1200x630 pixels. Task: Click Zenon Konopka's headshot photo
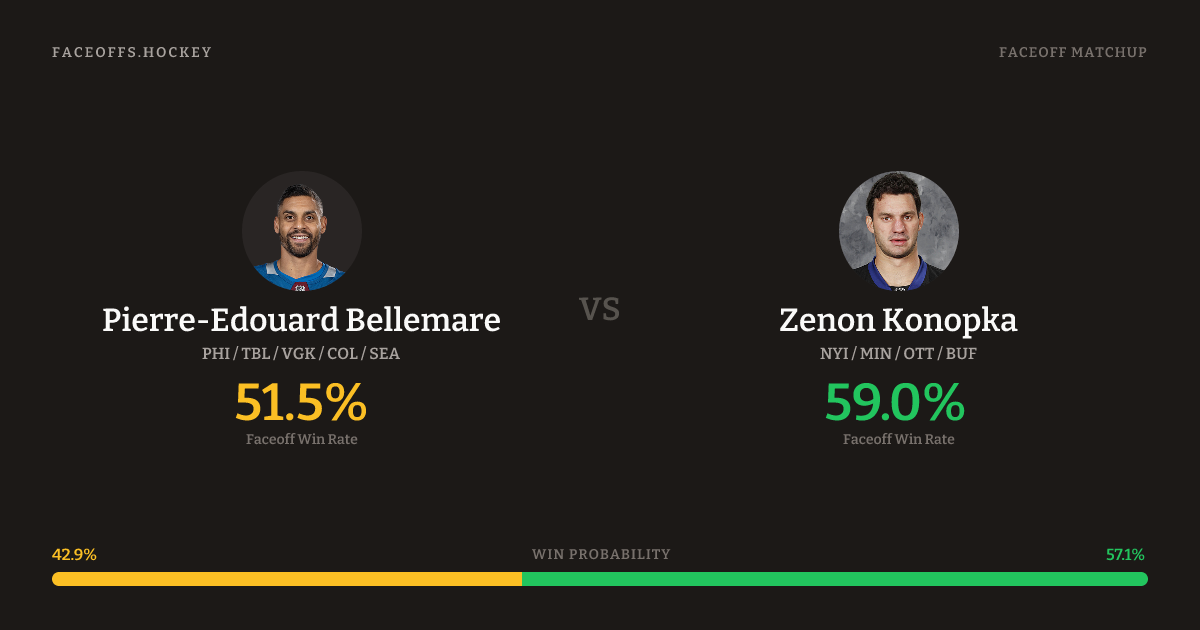point(898,231)
